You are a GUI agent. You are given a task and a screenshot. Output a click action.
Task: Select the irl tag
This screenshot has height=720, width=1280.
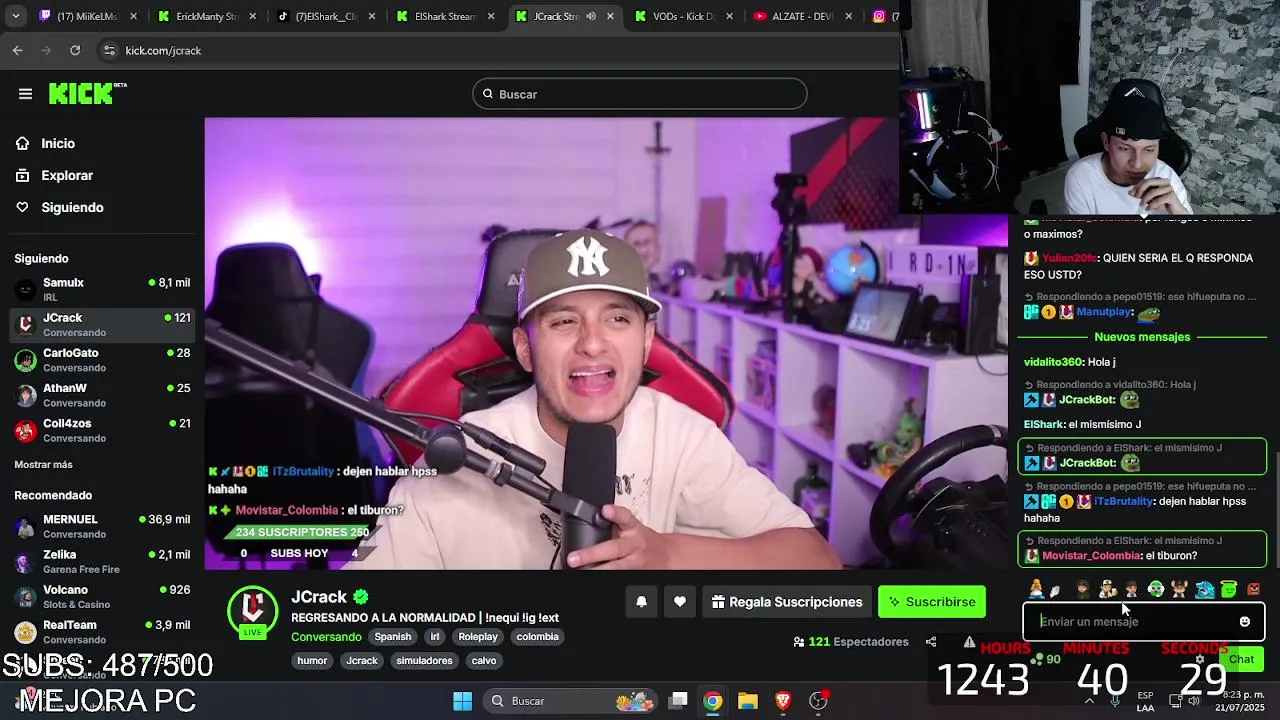coord(435,637)
